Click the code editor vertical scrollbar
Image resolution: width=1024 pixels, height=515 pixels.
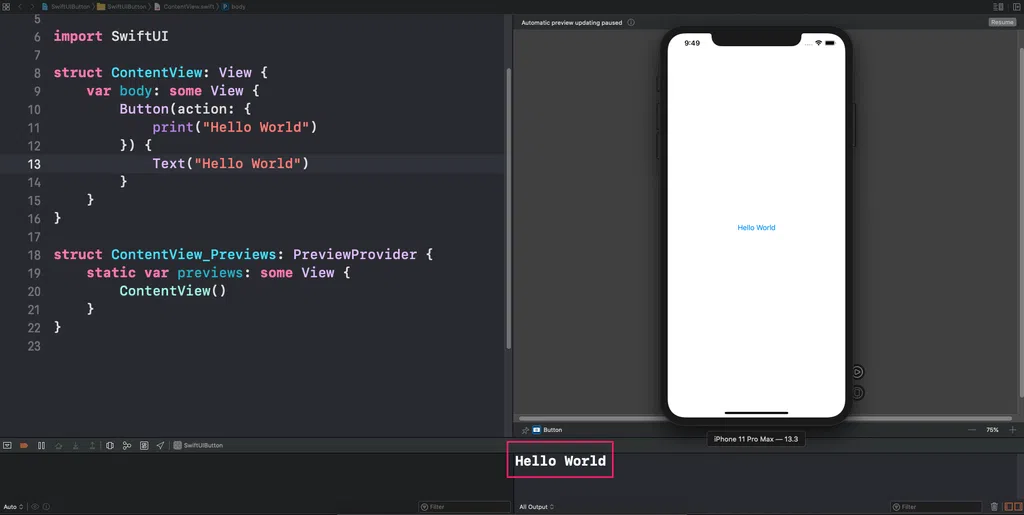(509, 208)
